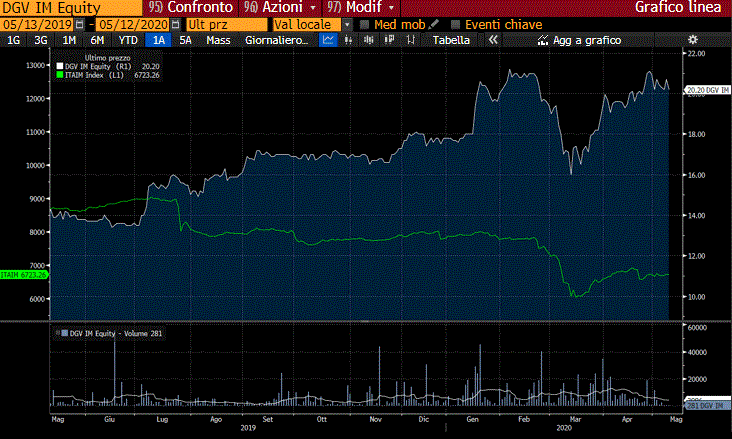The width and height of the screenshot is (732, 439).
Task: Select the candlestick chart type icon
Action: pos(369,40)
